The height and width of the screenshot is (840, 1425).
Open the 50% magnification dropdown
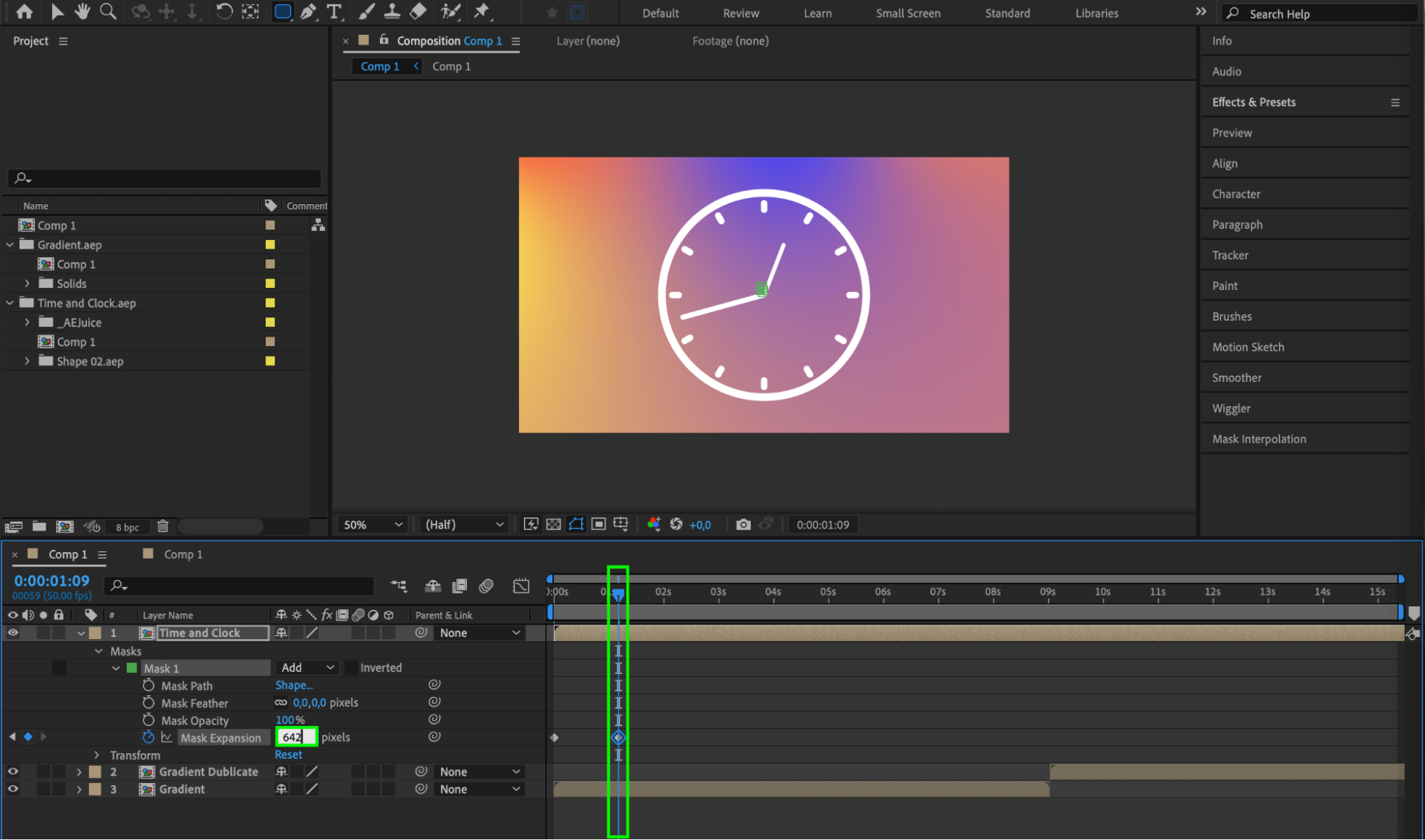coord(373,524)
